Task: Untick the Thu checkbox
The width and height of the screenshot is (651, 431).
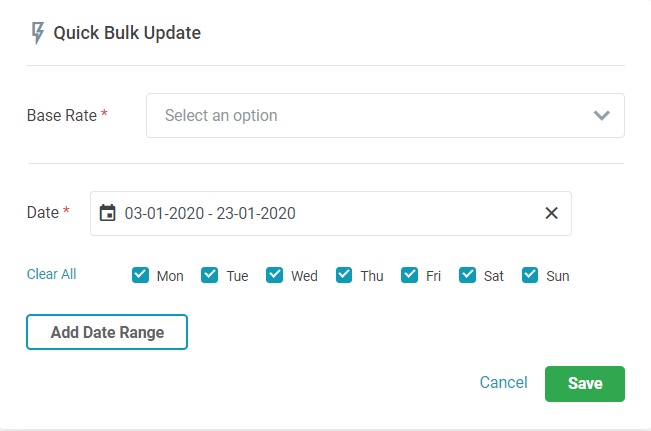Action: point(344,275)
